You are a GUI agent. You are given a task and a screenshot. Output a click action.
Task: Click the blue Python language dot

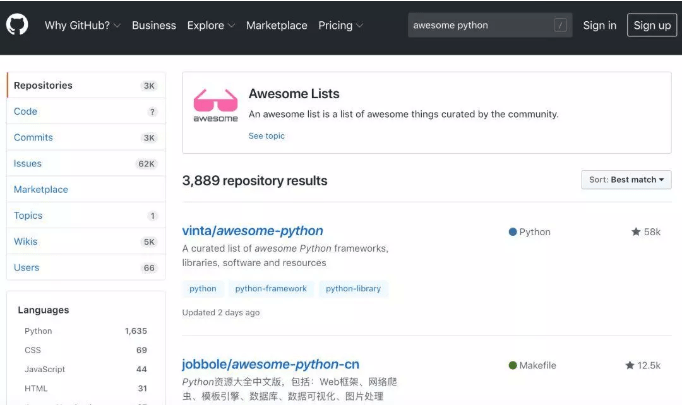[x=513, y=232]
